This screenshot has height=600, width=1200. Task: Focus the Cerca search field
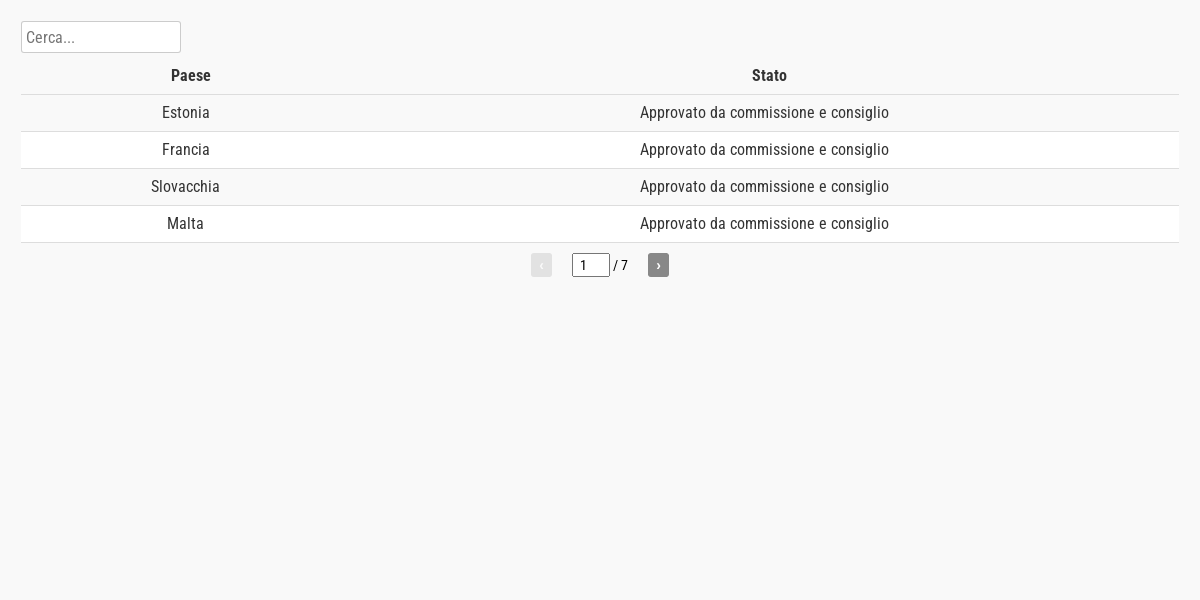click(101, 37)
